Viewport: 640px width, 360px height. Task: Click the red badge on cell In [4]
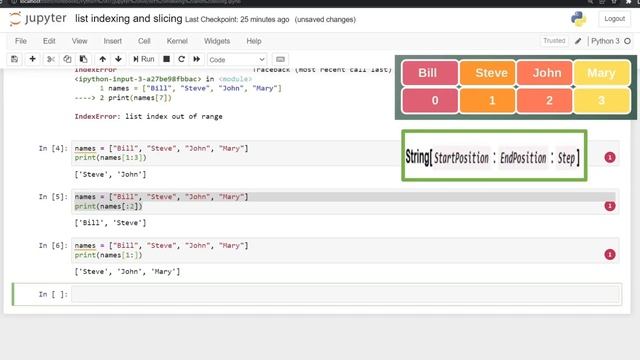(610, 158)
